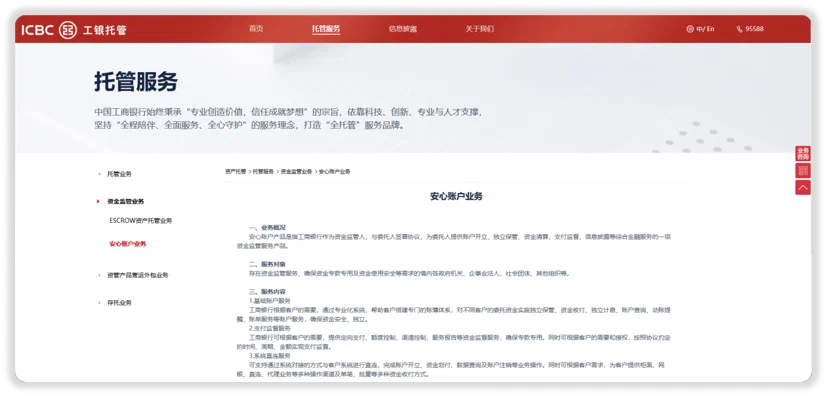Select 资金监管业务 in the sidebar
Image resolution: width=826 pixels, height=397 pixels.
(x=125, y=201)
